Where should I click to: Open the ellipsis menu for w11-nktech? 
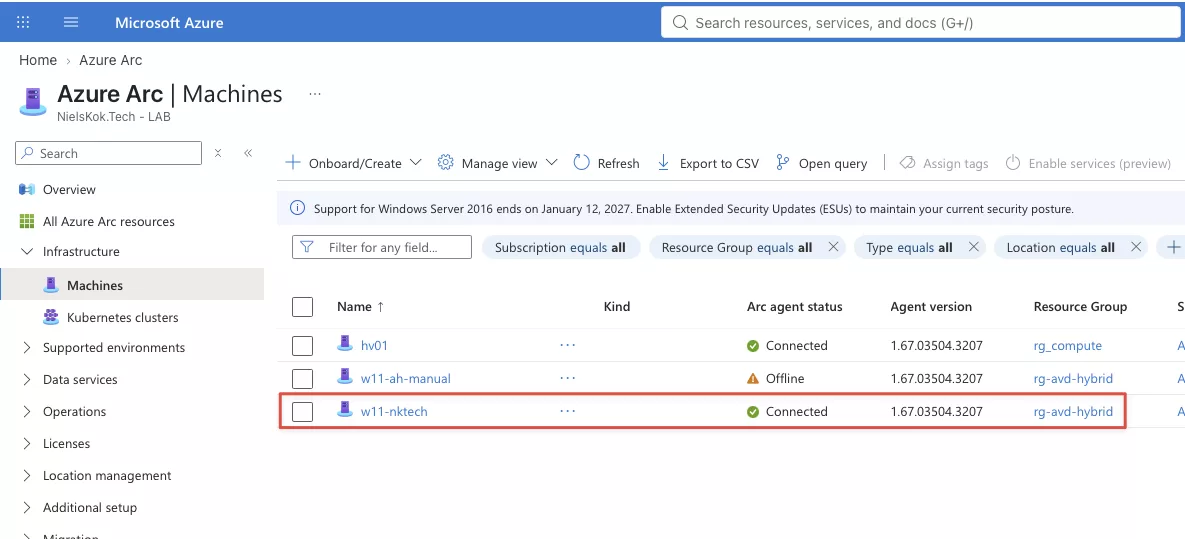568,411
